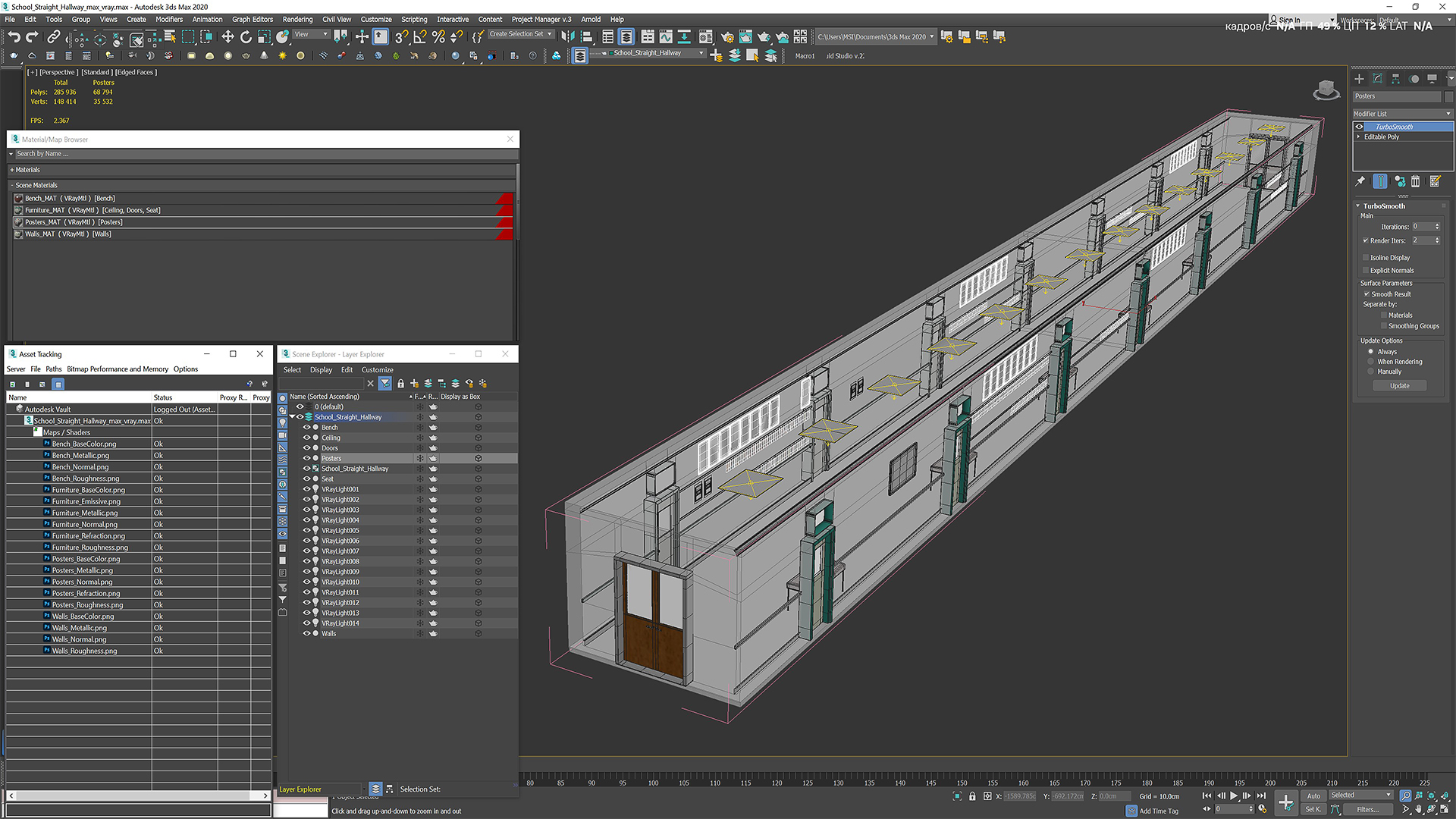Toggle visibility of VRayLight001 in explorer
The height and width of the screenshot is (819, 1456).
[x=307, y=490]
